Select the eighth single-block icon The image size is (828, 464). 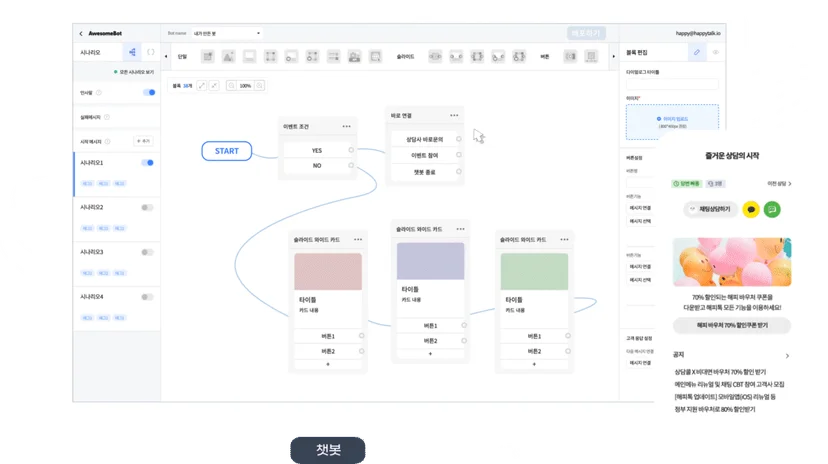pyautogui.click(x=354, y=56)
